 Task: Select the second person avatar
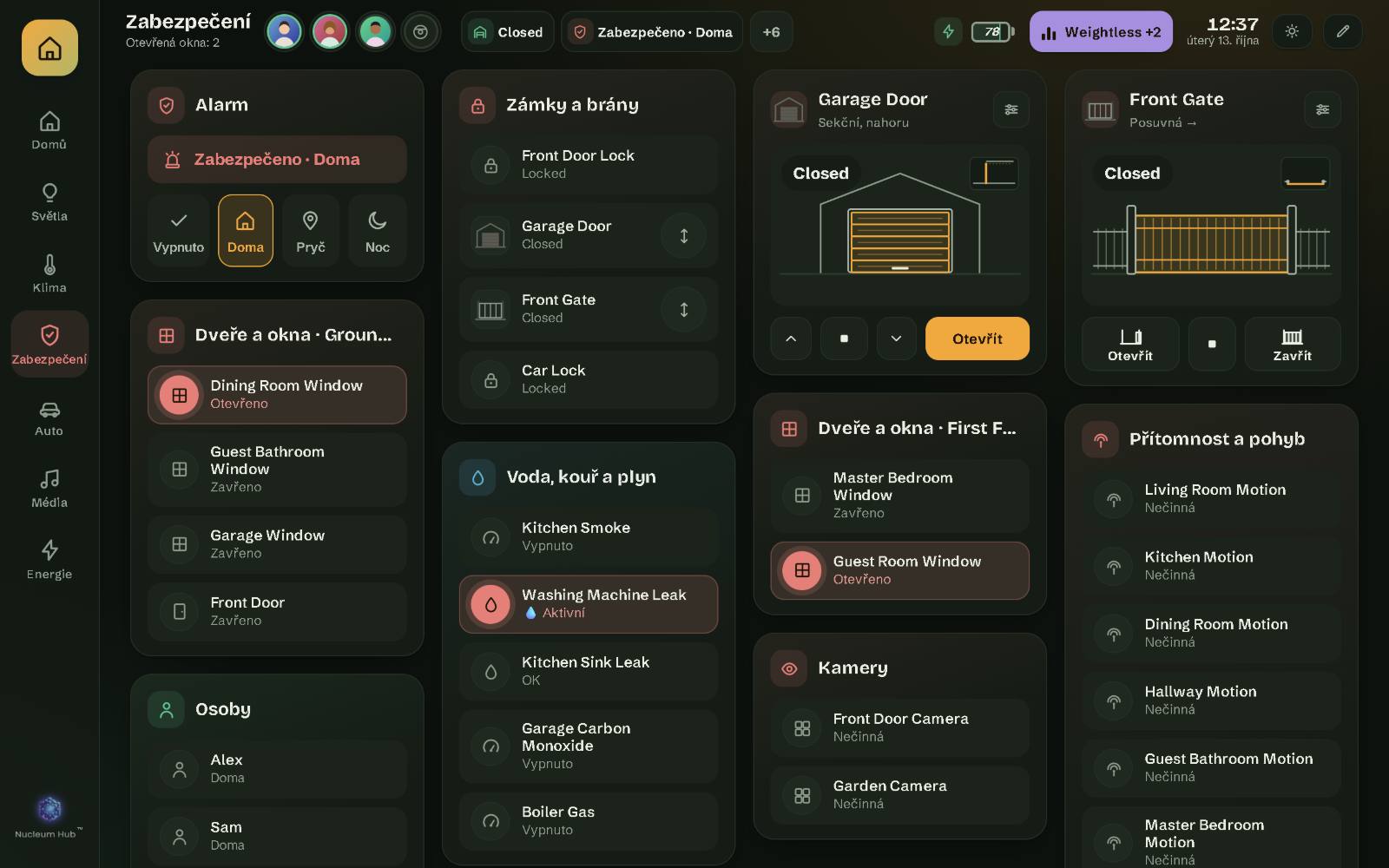click(x=330, y=32)
